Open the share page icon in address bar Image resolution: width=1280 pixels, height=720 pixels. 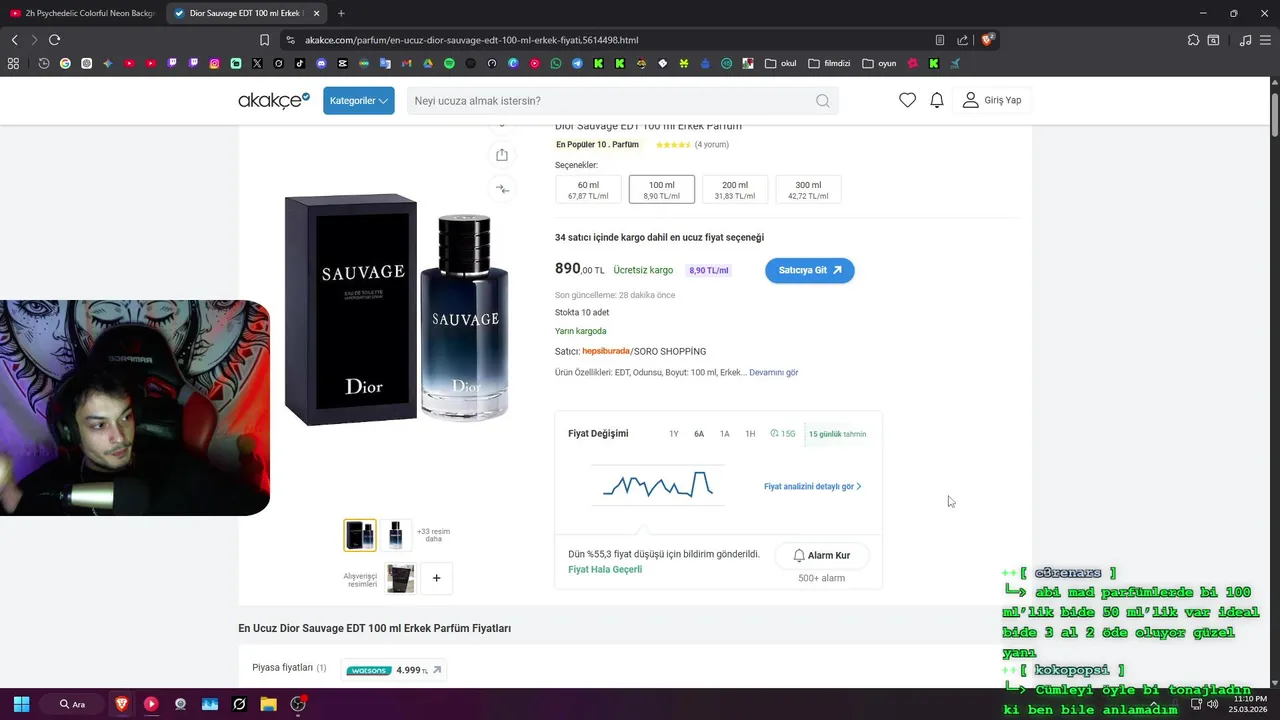coord(962,40)
